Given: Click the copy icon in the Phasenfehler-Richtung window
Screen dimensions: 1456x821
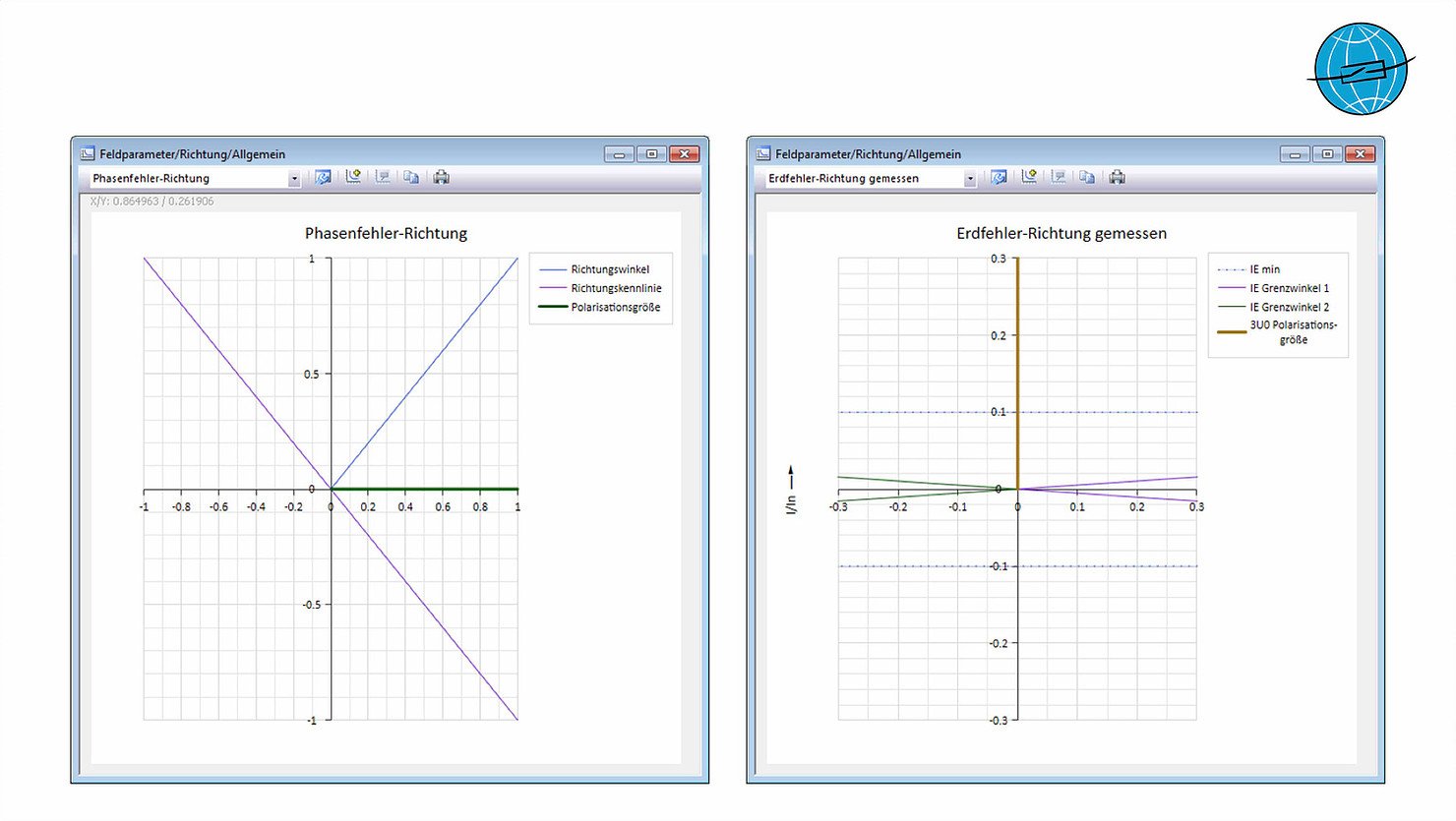Looking at the screenshot, I should (x=411, y=177).
